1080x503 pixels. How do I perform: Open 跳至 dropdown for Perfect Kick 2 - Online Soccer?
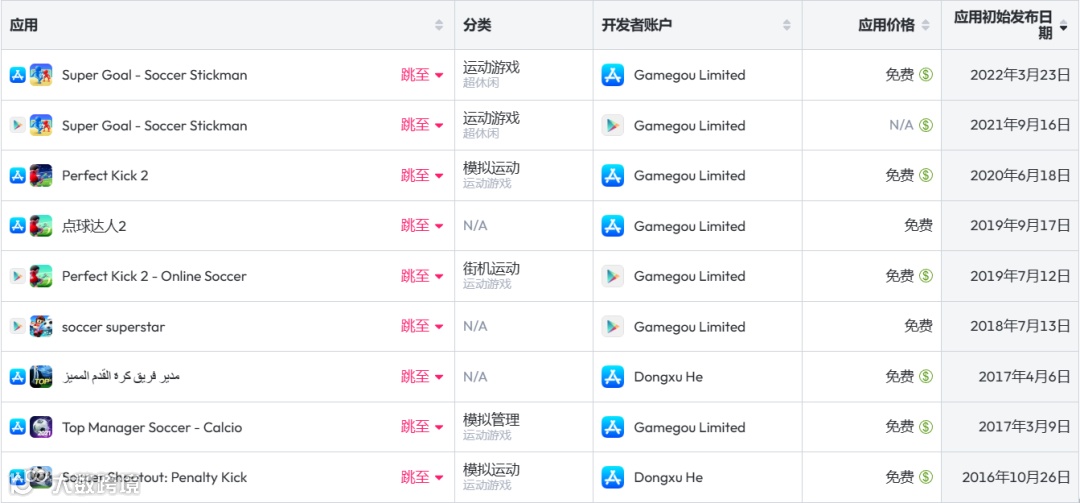[422, 276]
